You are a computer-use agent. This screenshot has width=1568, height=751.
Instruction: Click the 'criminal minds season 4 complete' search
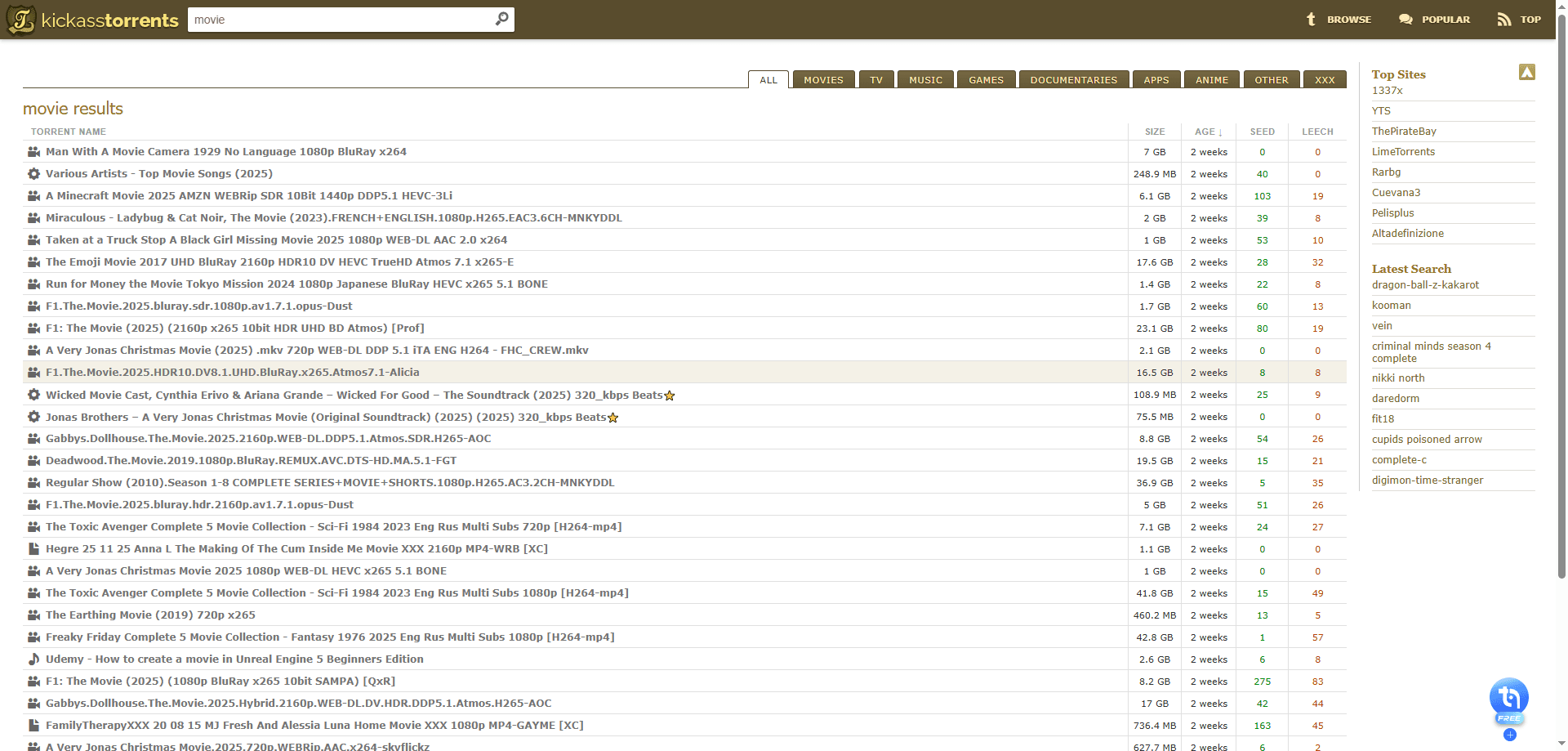click(x=1431, y=352)
